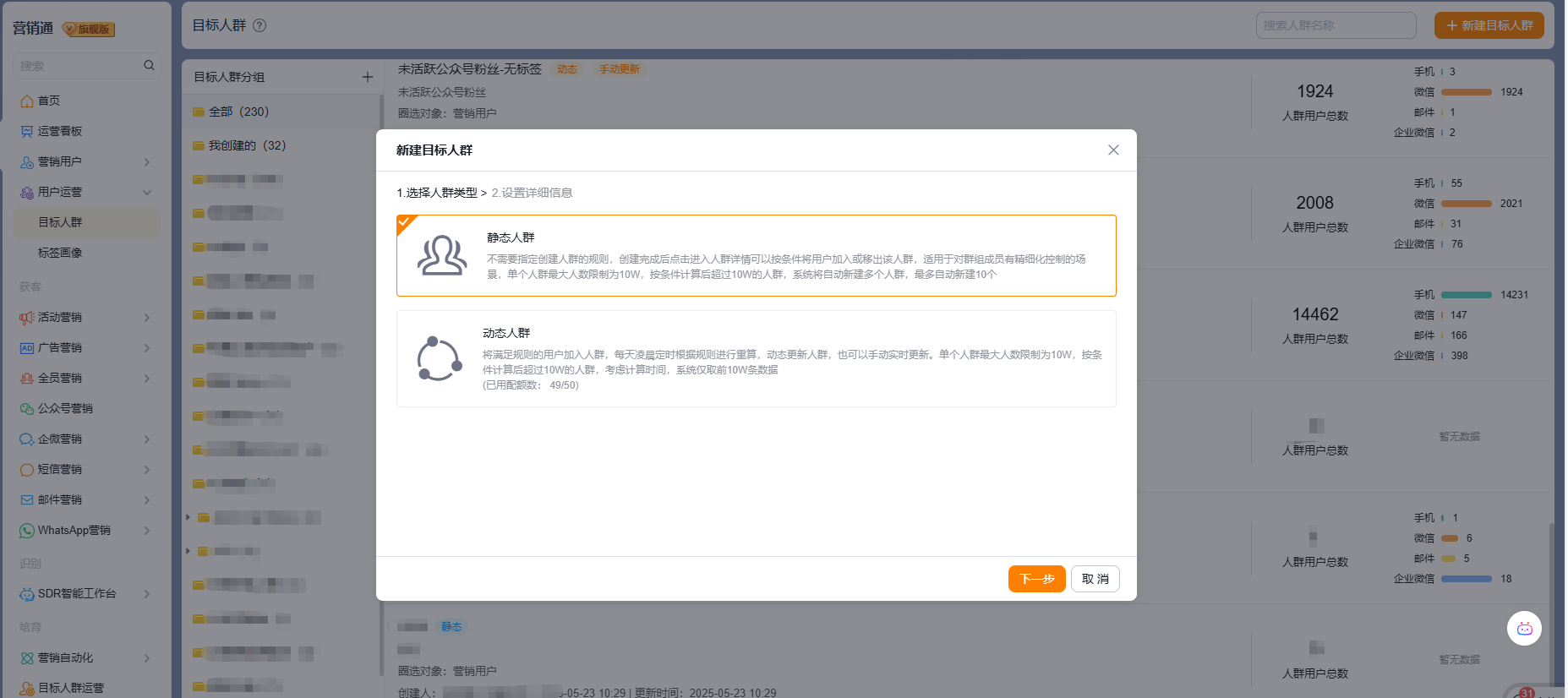Click the 公众号营销 icon
This screenshot has width=1568, height=698.
[x=27, y=409]
